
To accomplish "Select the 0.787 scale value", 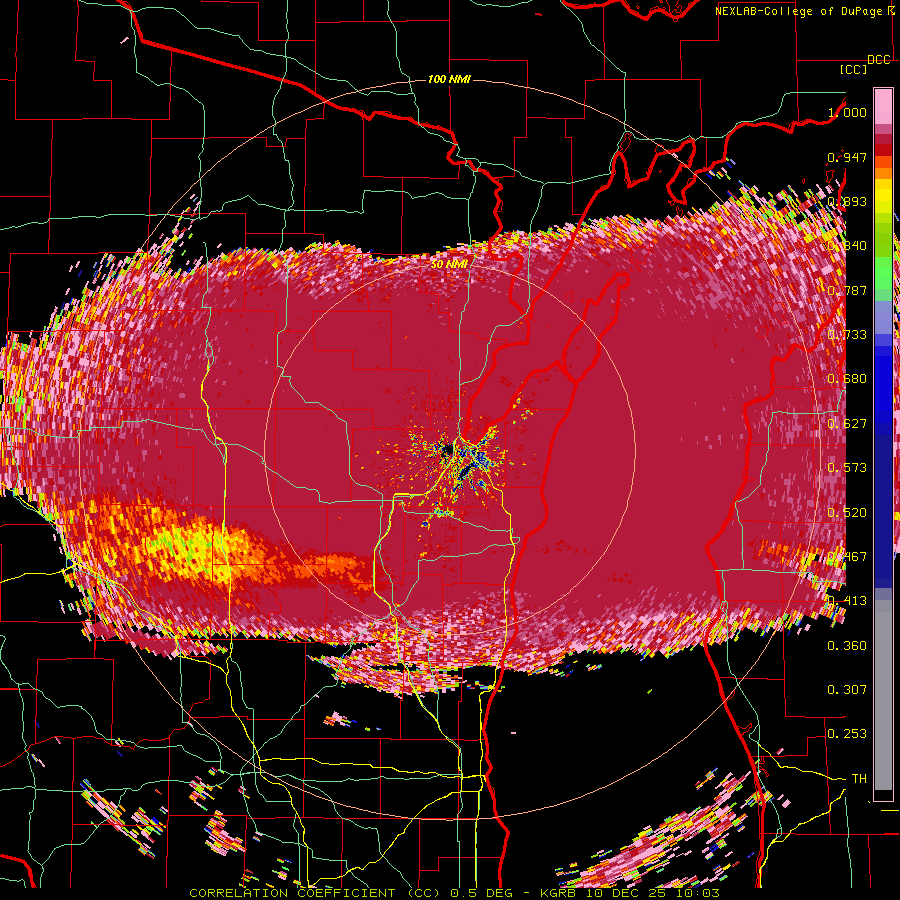I will coord(847,290).
